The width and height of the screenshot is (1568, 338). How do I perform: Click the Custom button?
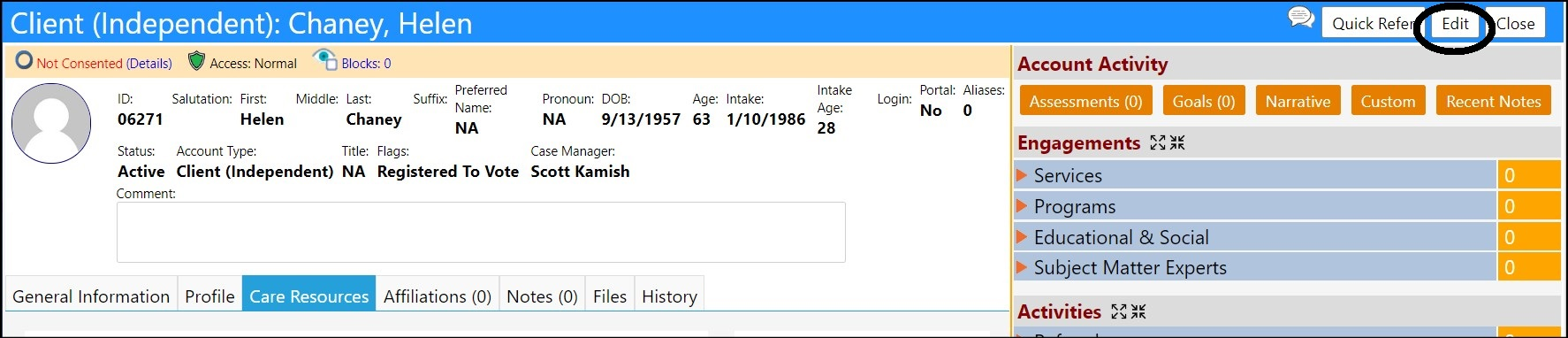click(x=1388, y=101)
